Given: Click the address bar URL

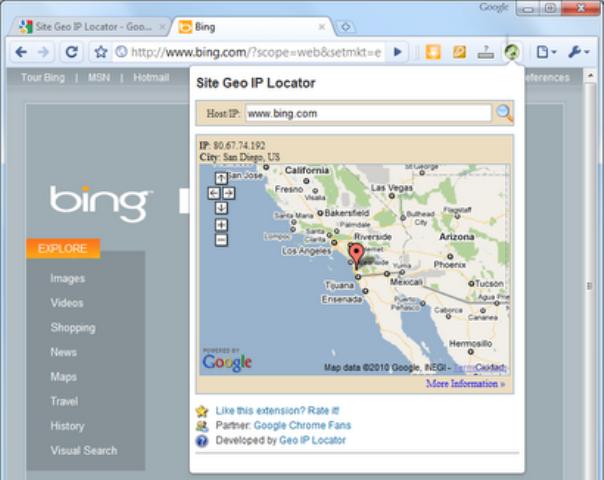Looking at the screenshot, I should pyautogui.click(x=256, y=52).
